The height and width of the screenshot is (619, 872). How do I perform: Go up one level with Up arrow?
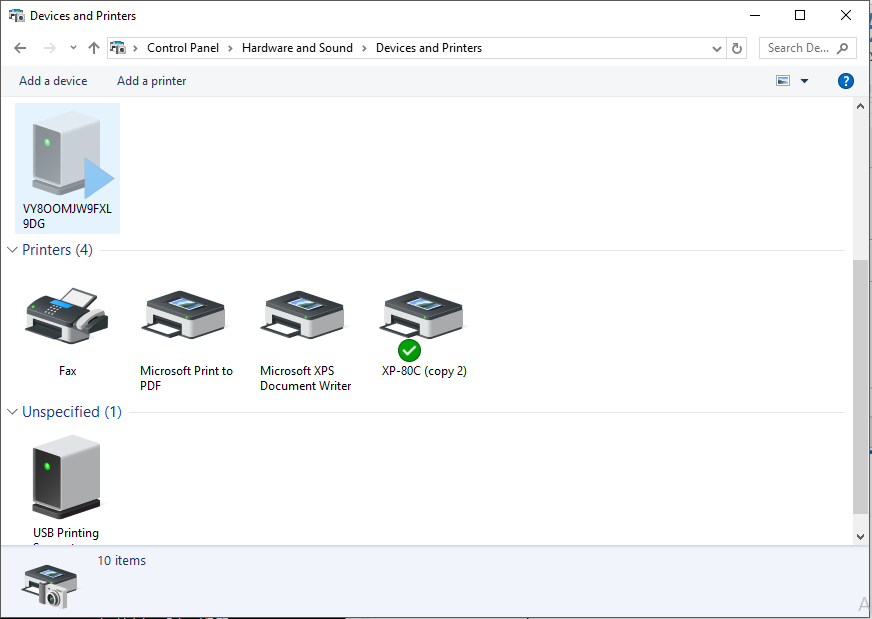(x=94, y=48)
